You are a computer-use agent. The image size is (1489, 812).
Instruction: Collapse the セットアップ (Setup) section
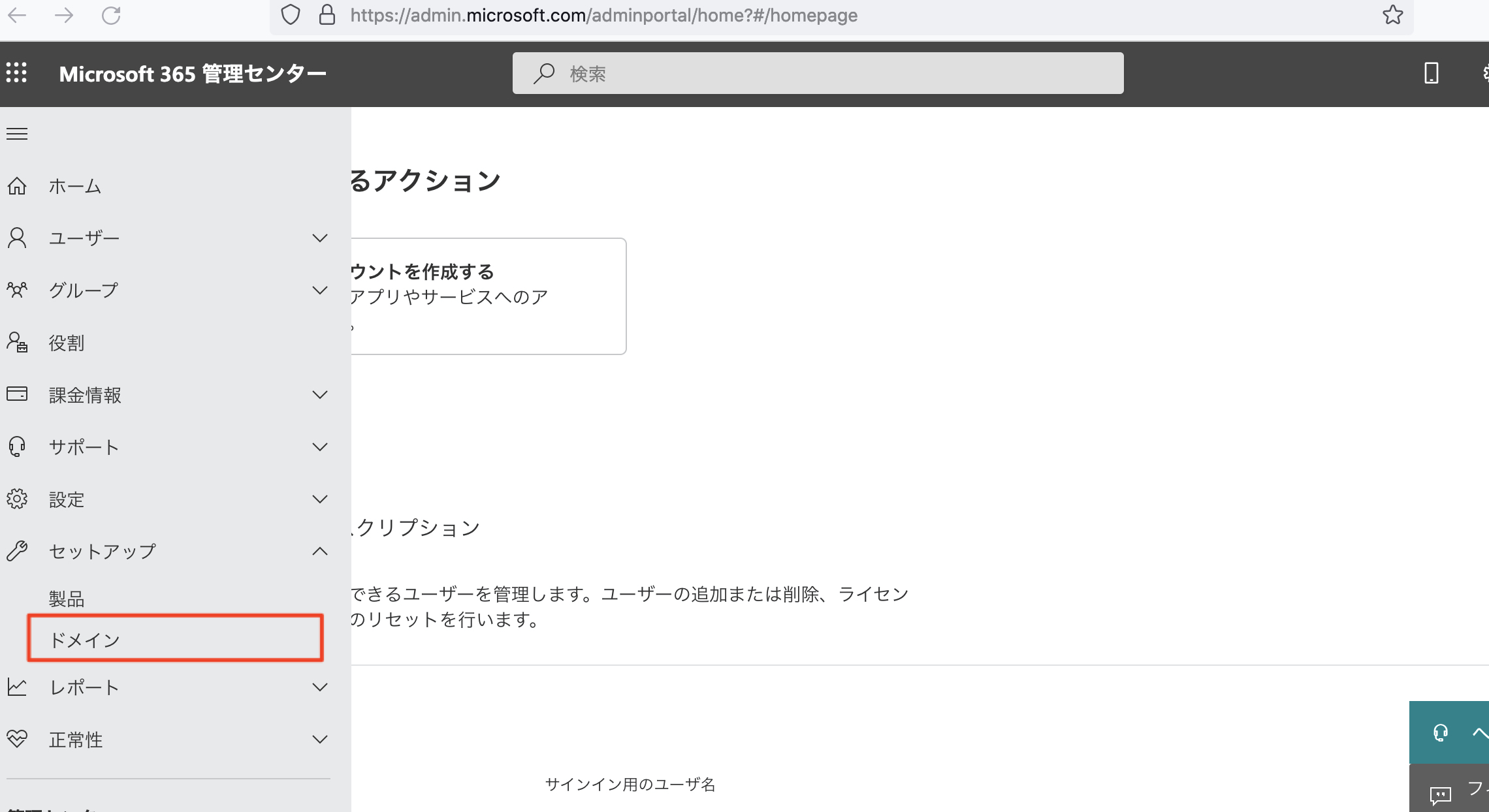319,552
